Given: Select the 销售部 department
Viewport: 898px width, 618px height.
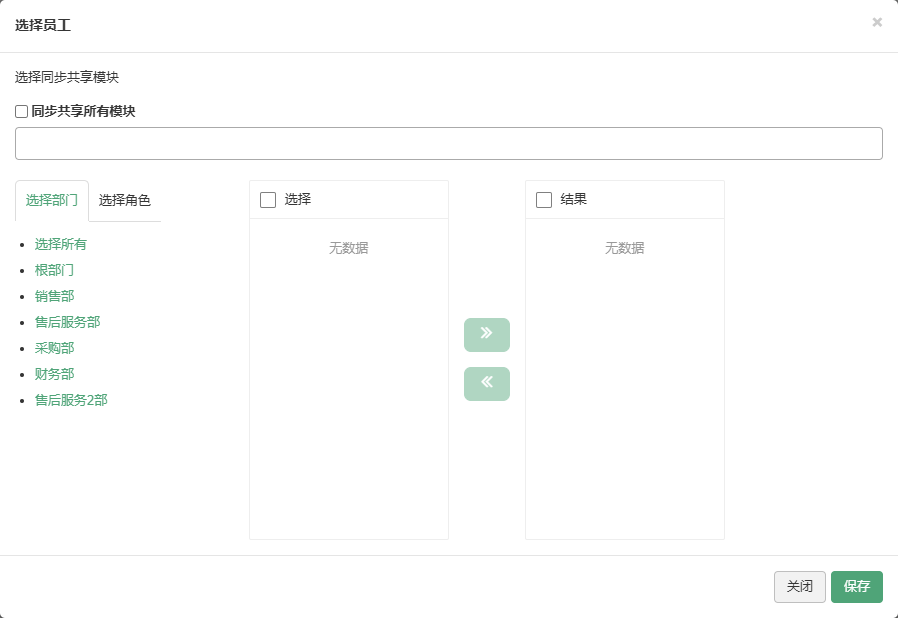Looking at the screenshot, I should coord(54,296).
